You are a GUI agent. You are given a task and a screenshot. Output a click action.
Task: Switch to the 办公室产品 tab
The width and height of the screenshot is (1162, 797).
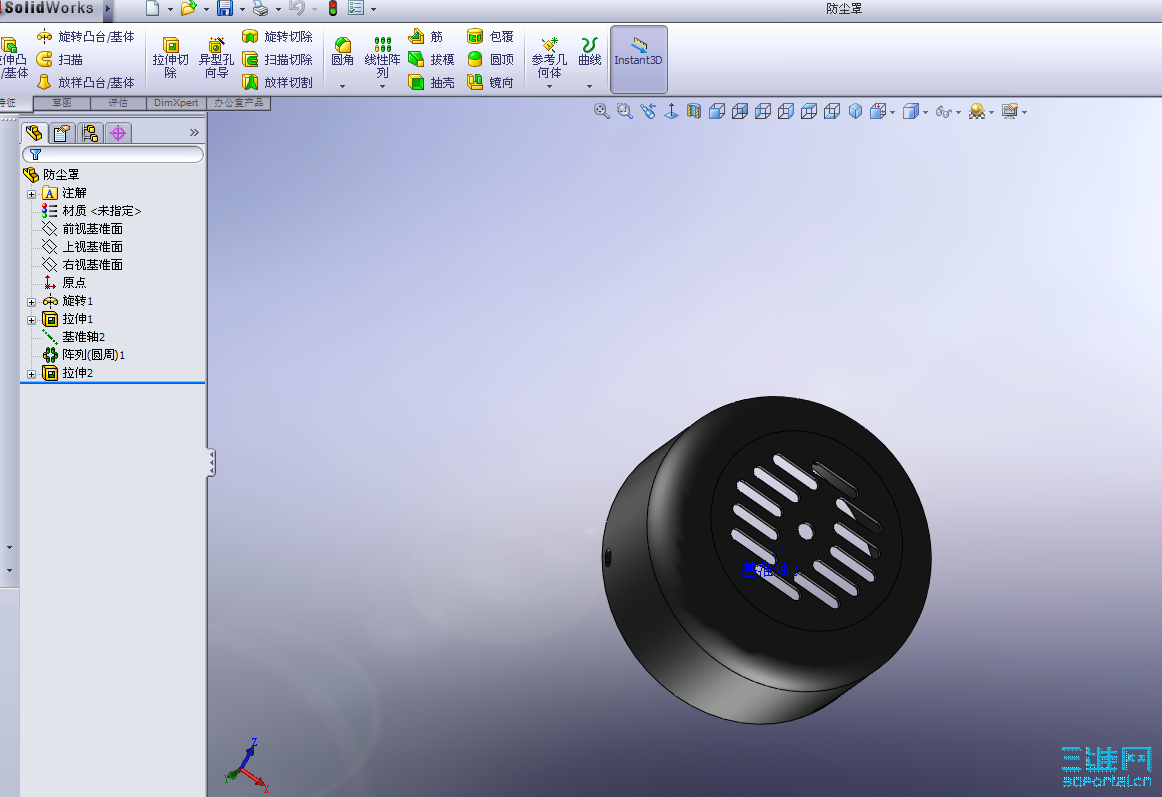tap(239, 103)
